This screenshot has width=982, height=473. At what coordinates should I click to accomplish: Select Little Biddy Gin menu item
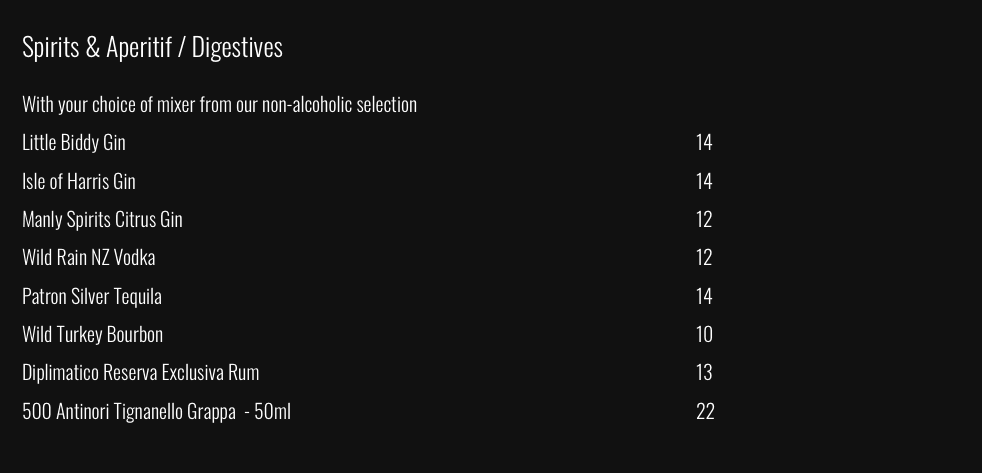click(x=74, y=142)
